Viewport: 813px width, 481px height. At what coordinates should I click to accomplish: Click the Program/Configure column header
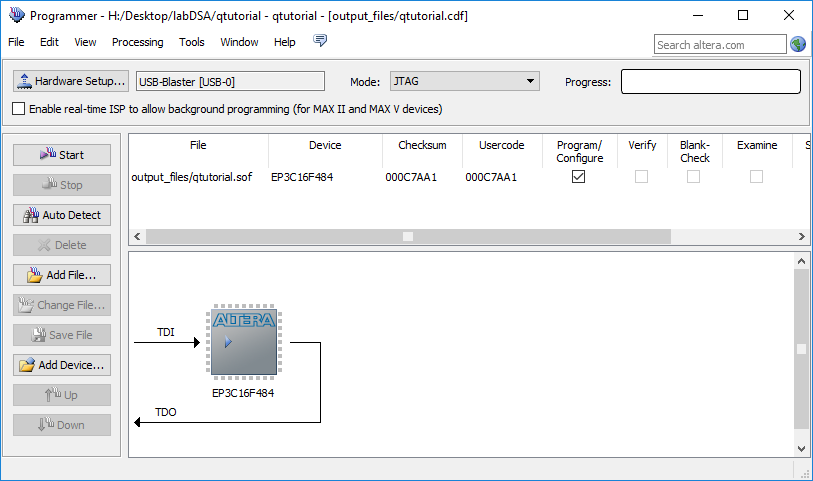580,151
